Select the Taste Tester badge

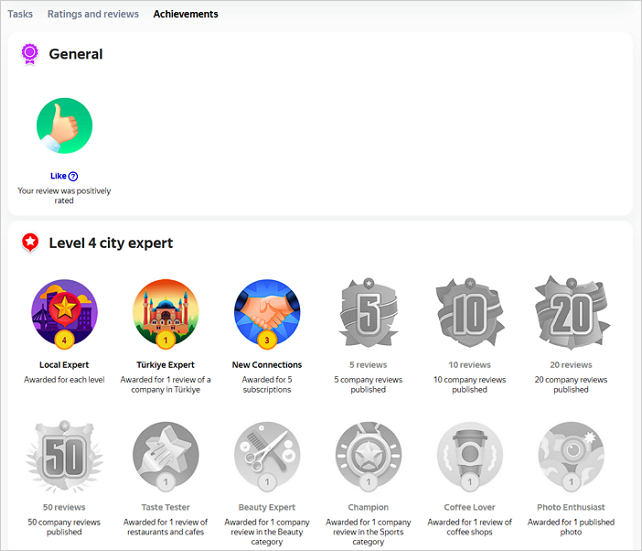[x=165, y=455]
